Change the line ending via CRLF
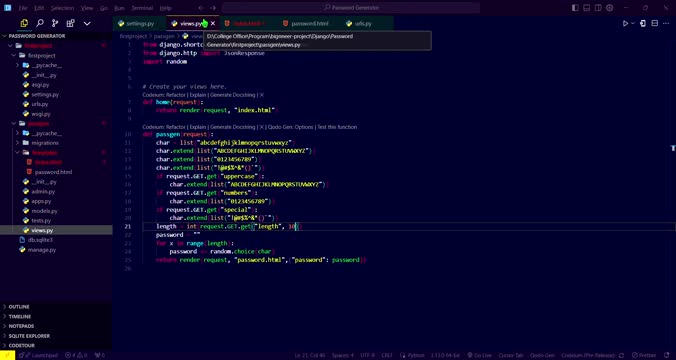676x360 pixels. [x=387, y=355]
